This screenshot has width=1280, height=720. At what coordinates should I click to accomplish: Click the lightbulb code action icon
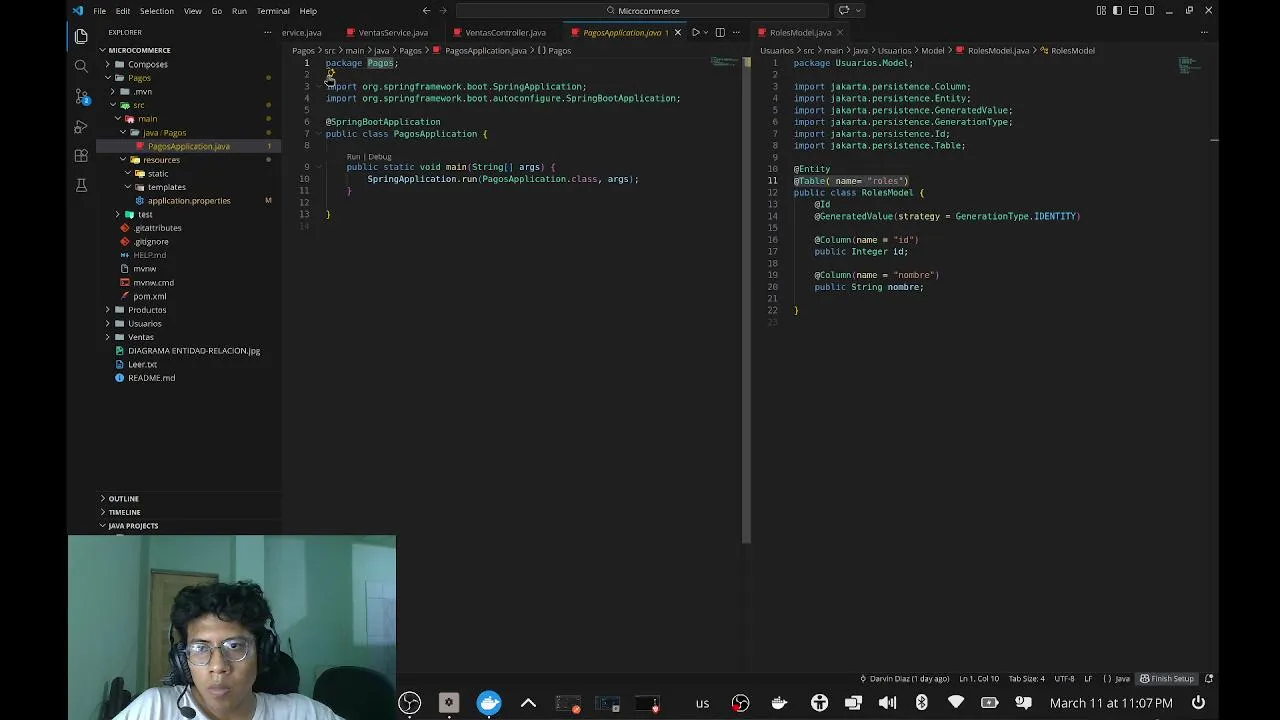coord(330,74)
